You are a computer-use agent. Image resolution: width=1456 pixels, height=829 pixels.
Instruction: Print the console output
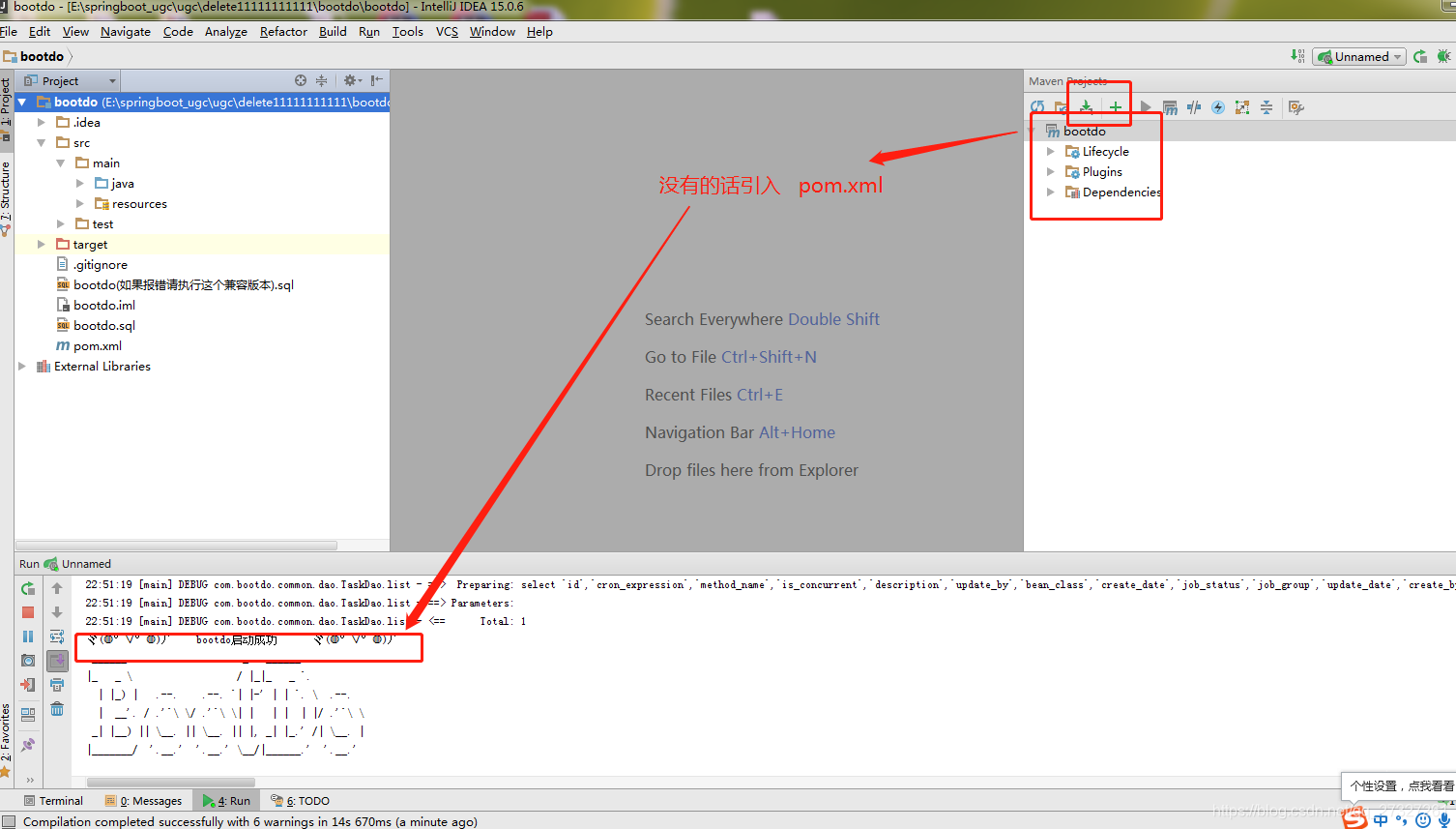[x=57, y=685]
